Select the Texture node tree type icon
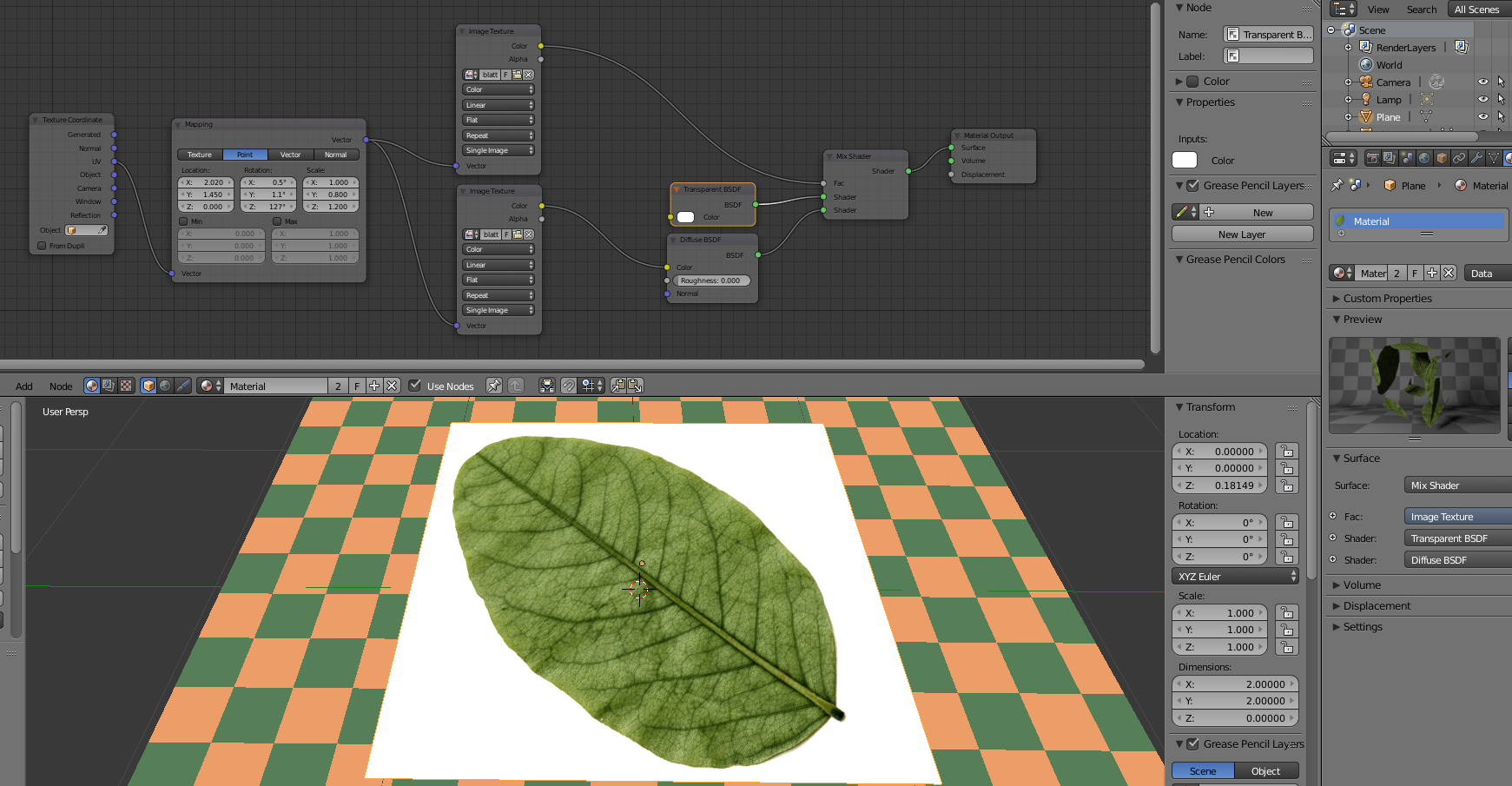 click(126, 386)
